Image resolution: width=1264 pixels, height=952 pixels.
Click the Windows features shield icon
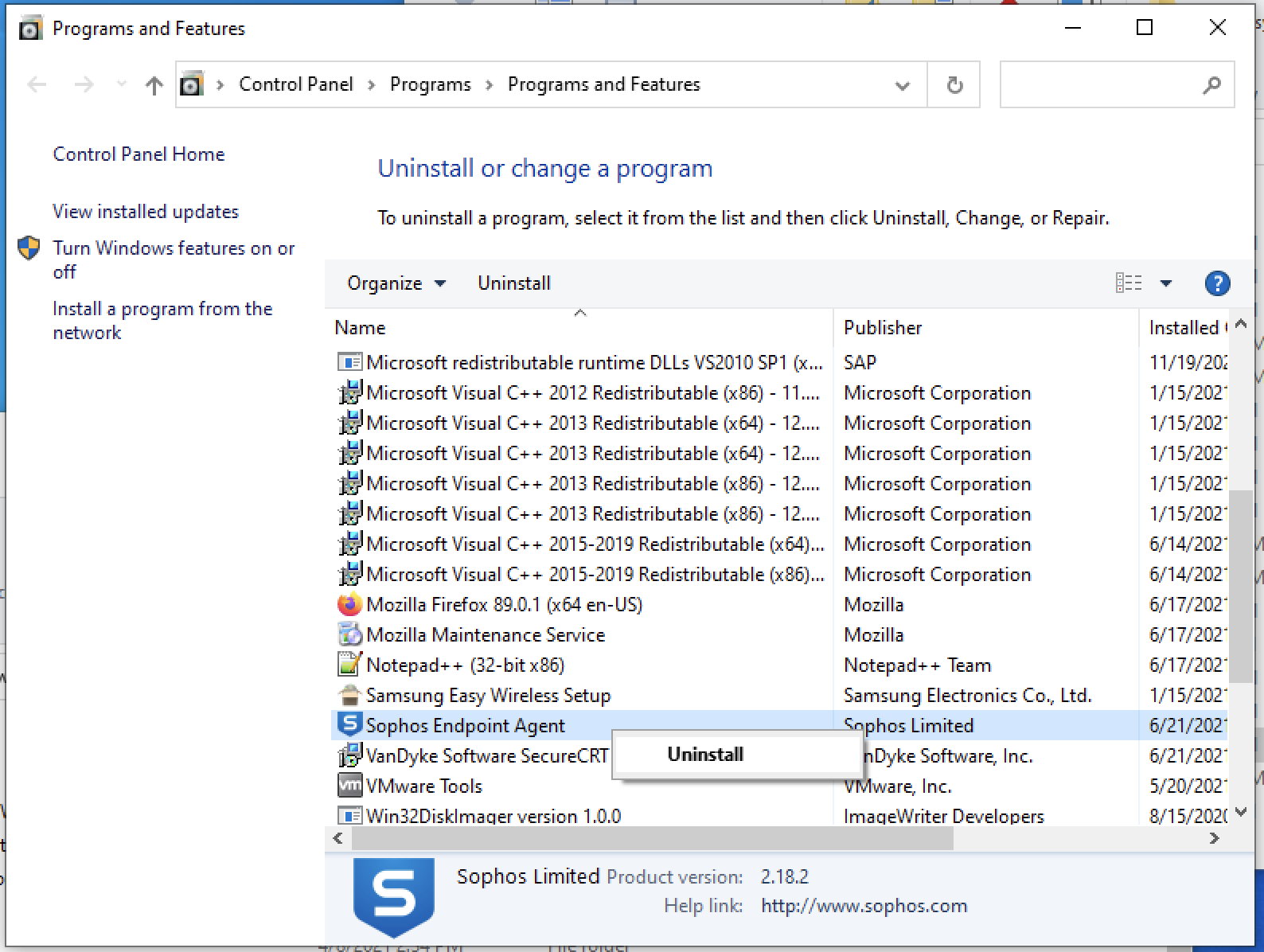[29, 248]
